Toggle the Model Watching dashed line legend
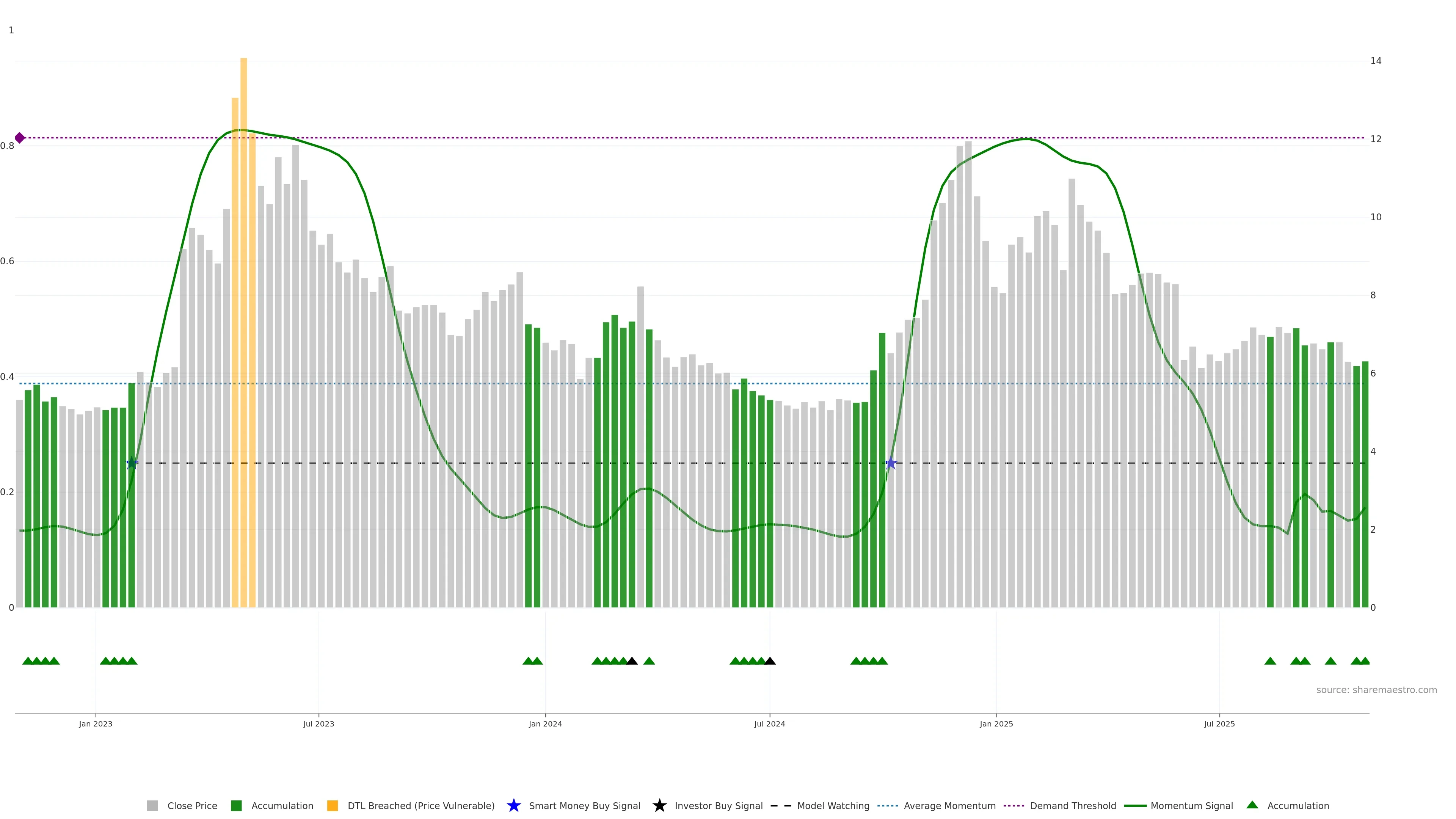1456x819 pixels. click(x=781, y=805)
